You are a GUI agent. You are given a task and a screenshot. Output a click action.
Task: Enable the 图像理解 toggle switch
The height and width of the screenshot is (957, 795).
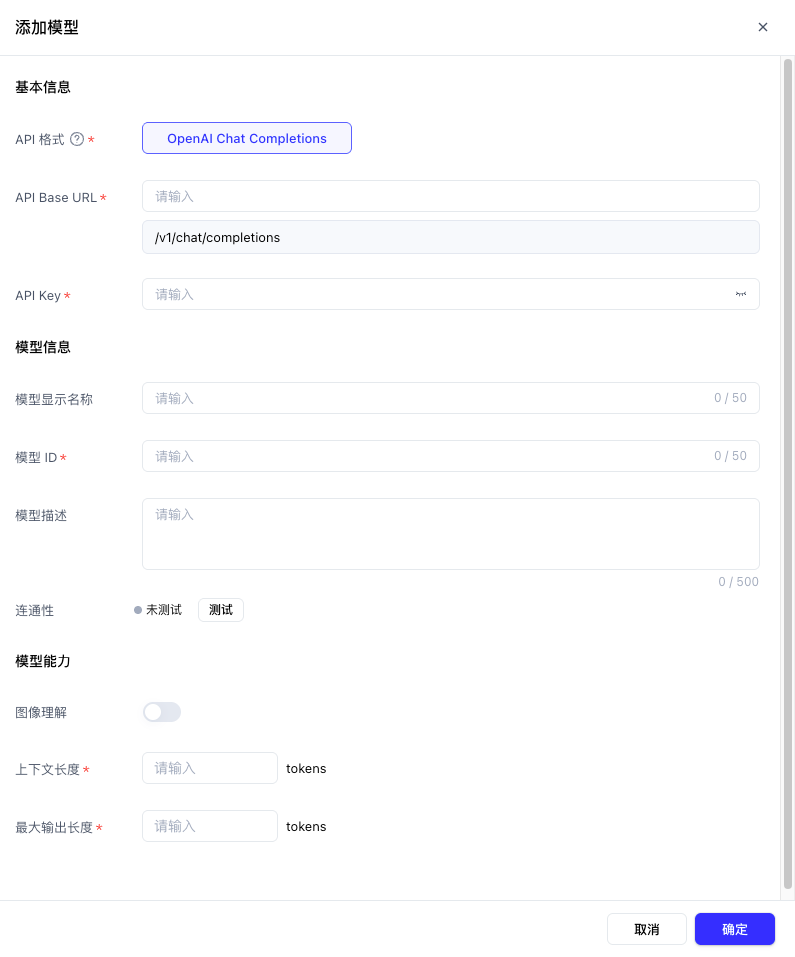click(x=162, y=712)
